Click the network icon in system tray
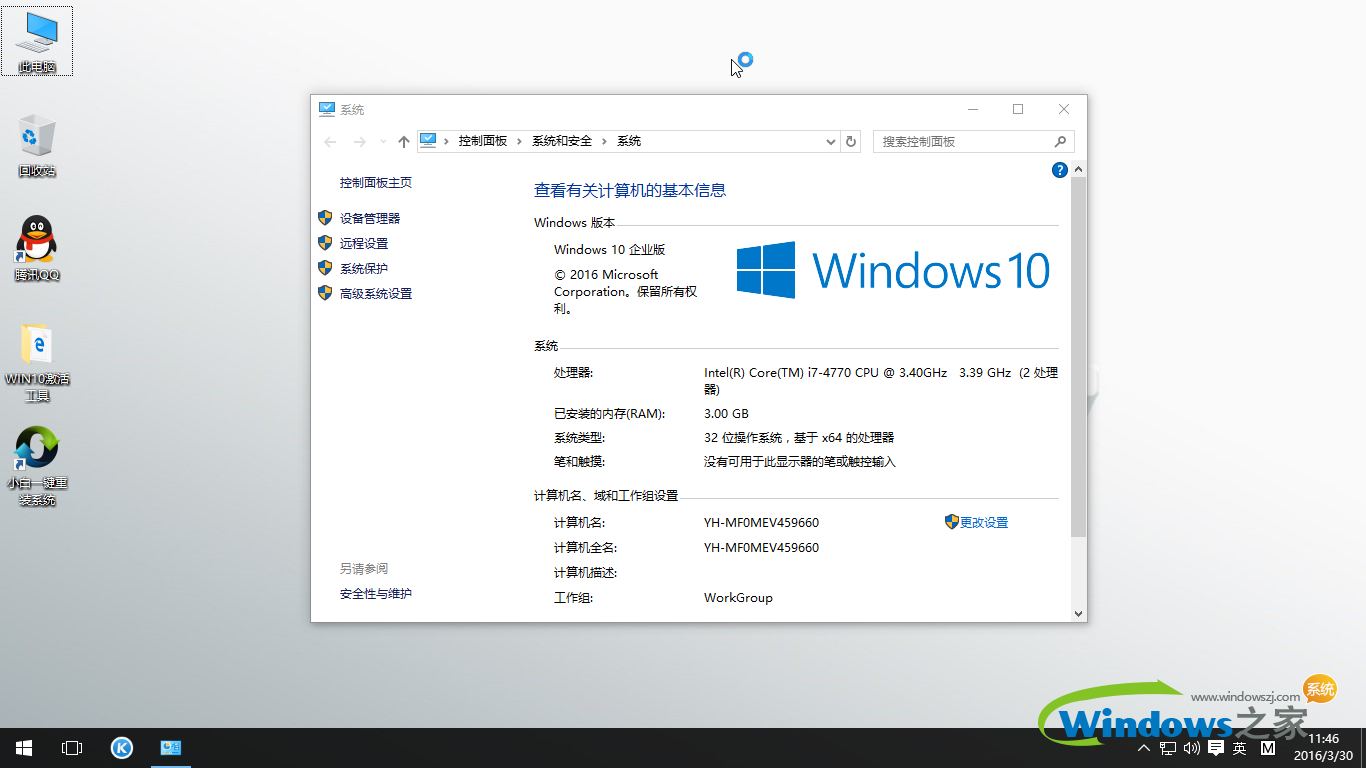The height and width of the screenshot is (768, 1366). point(1167,747)
